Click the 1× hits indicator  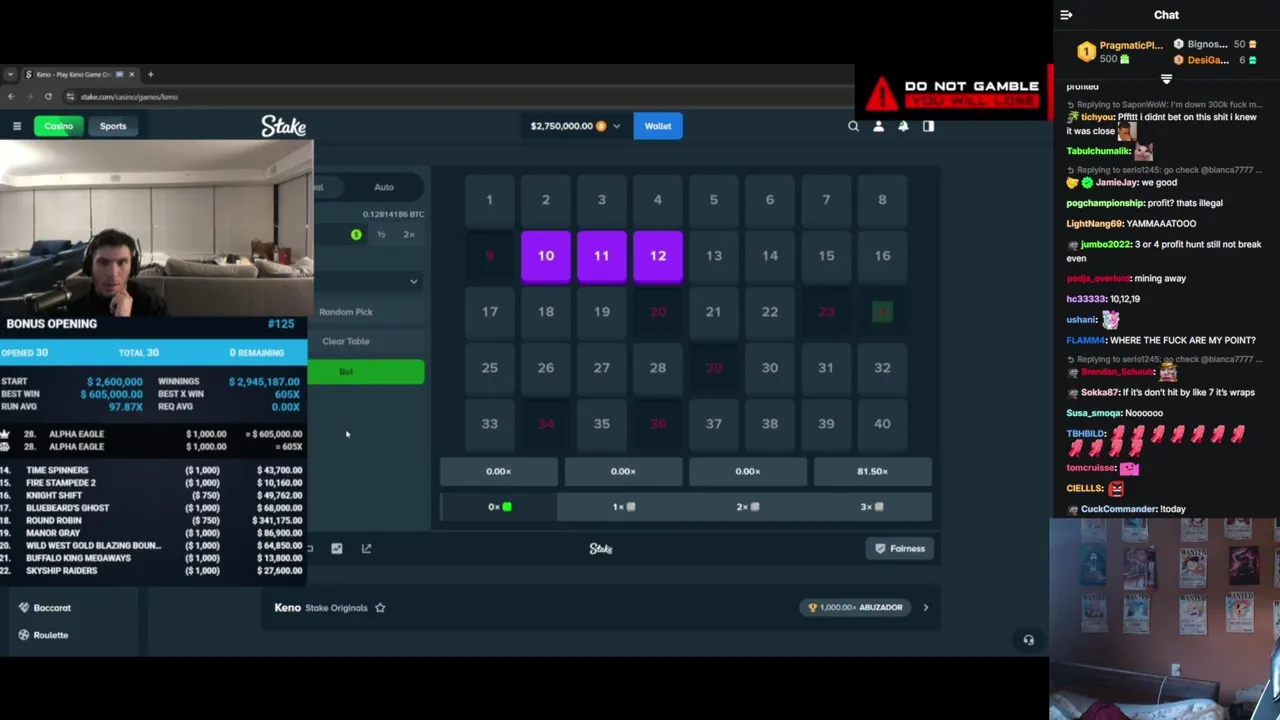[623, 507]
